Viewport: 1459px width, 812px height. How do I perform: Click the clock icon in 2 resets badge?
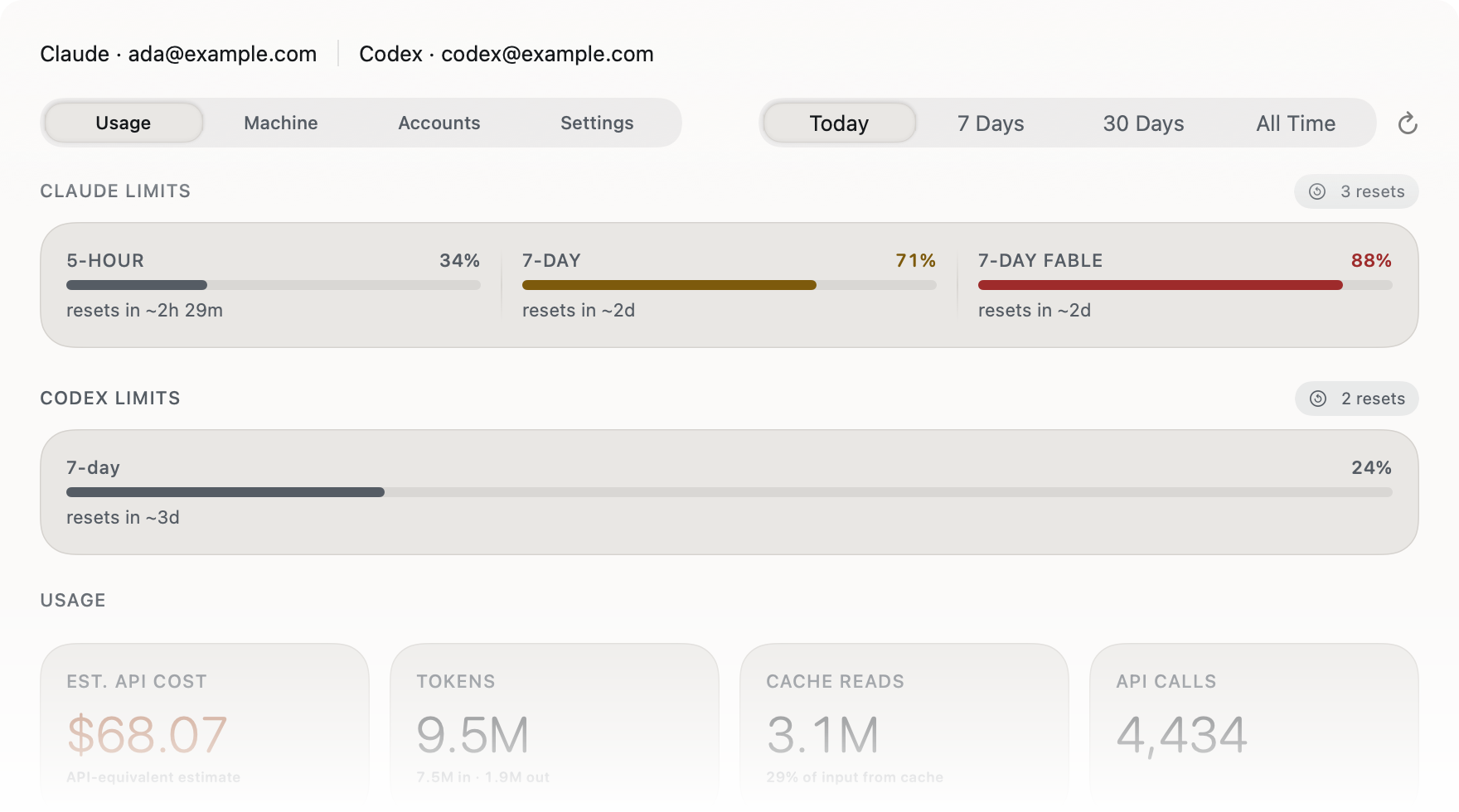(x=1318, y=399)
